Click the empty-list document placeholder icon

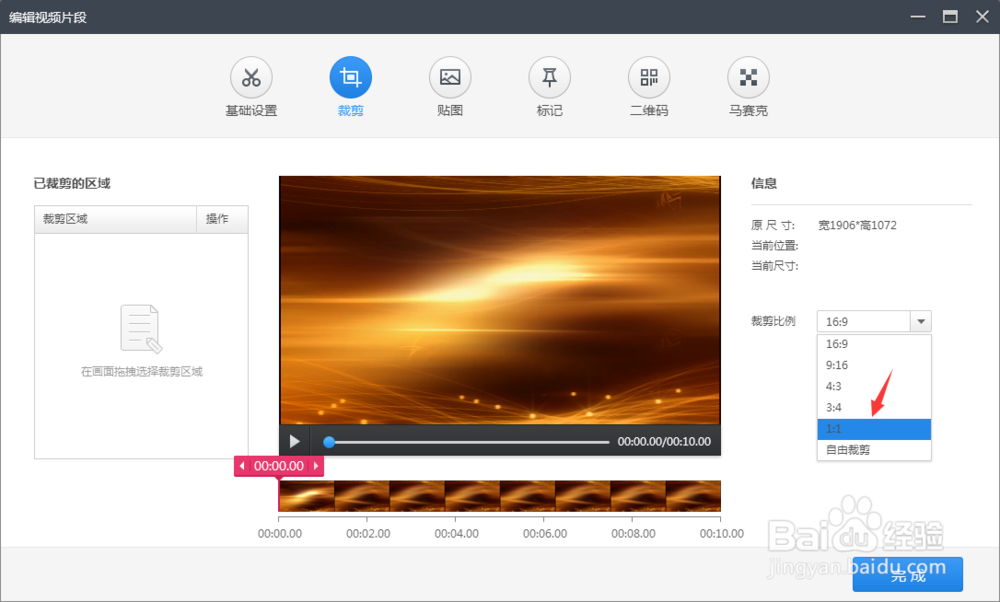pos(142,328)
